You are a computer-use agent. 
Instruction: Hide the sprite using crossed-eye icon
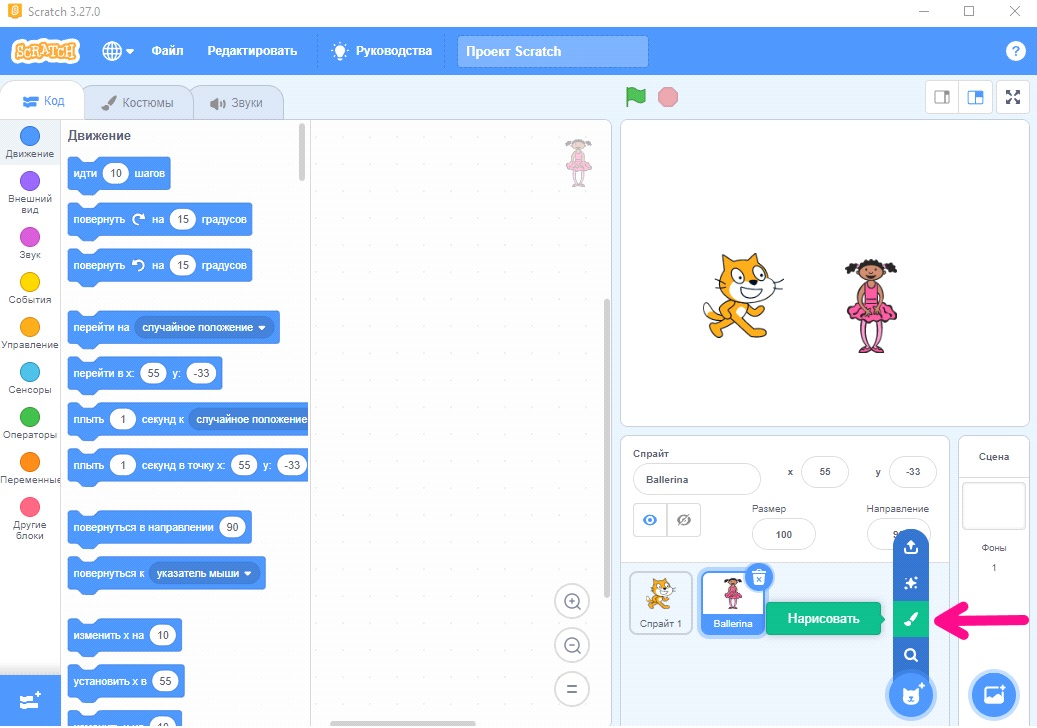click(684, 520)
